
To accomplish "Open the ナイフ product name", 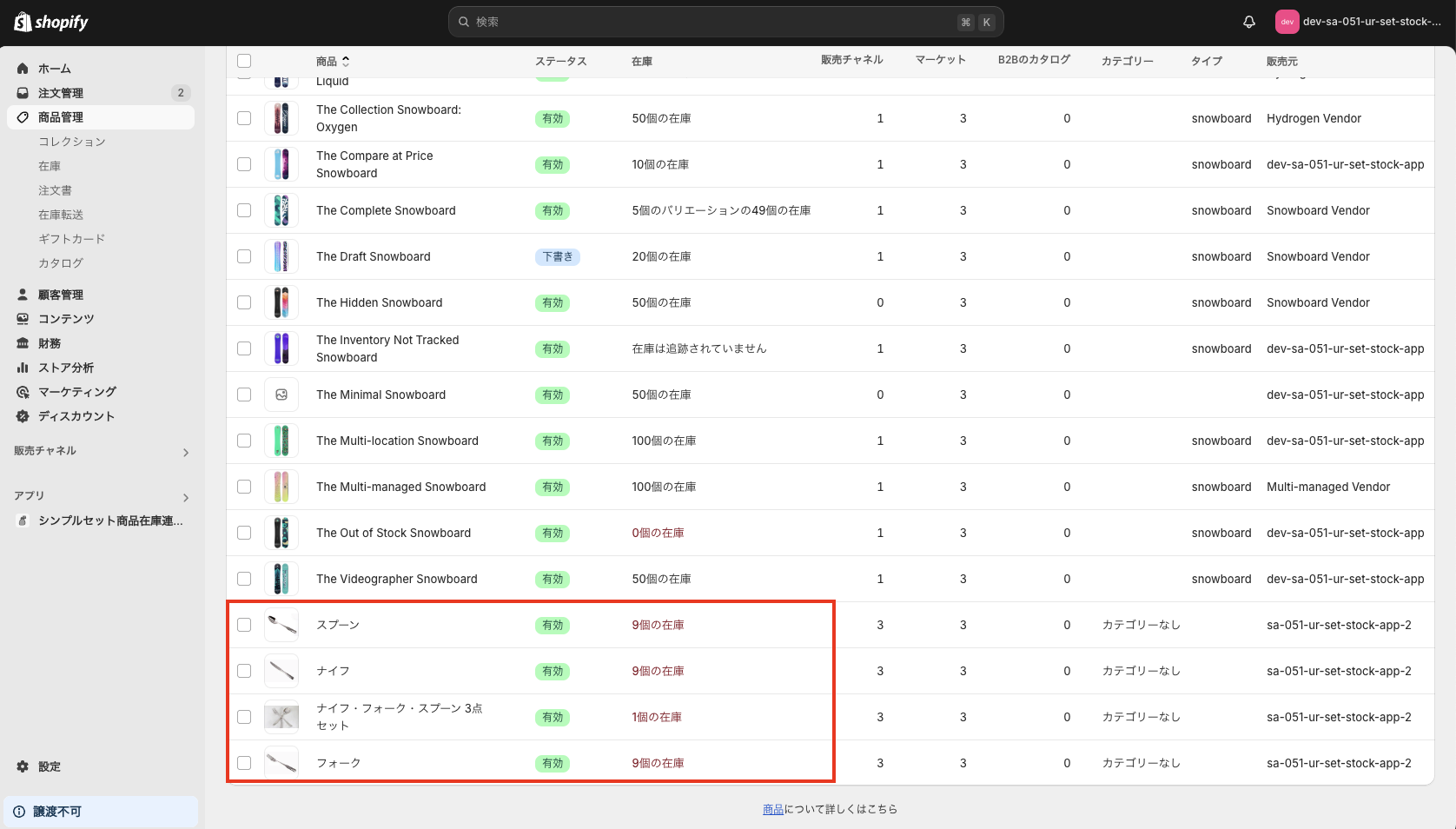I will point(333,671).
